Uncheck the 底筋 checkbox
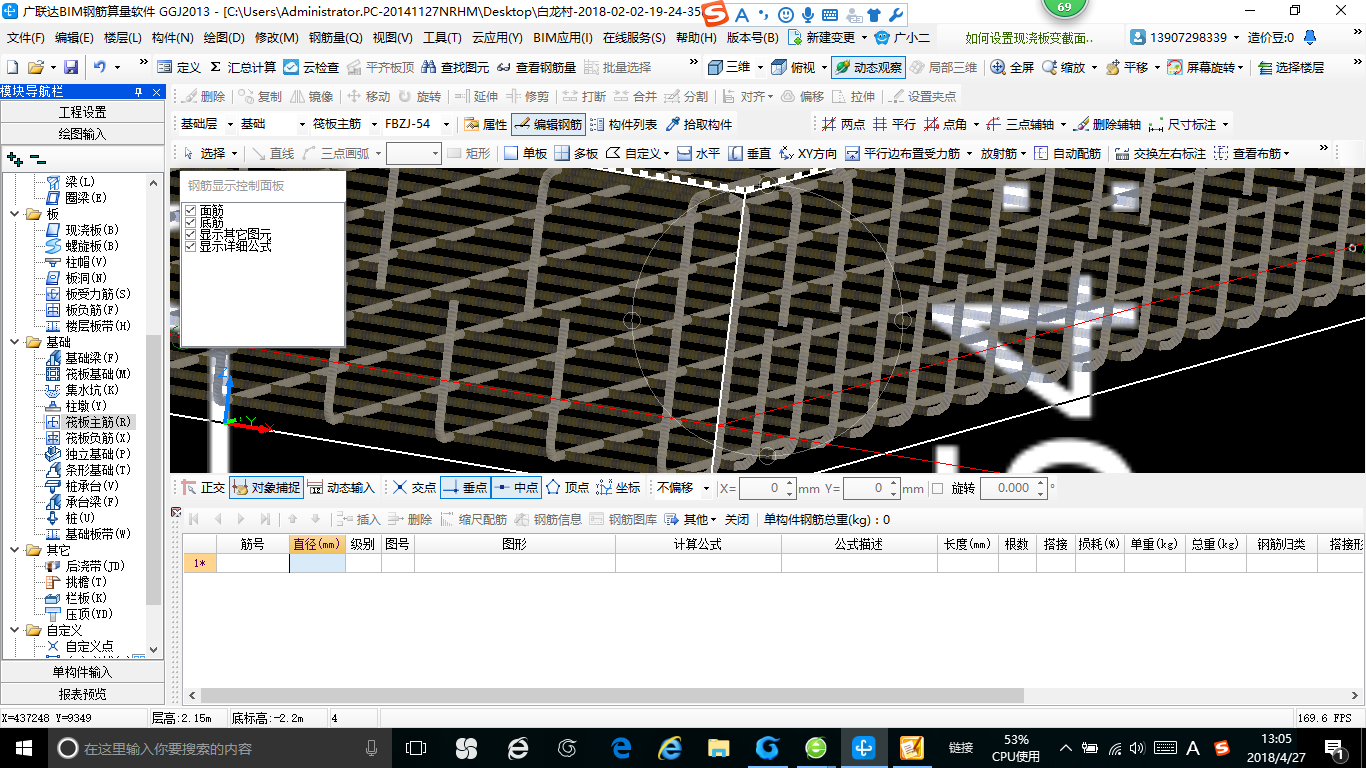Viewport: 1366px width, 768px height. click(x=191, y=222)
